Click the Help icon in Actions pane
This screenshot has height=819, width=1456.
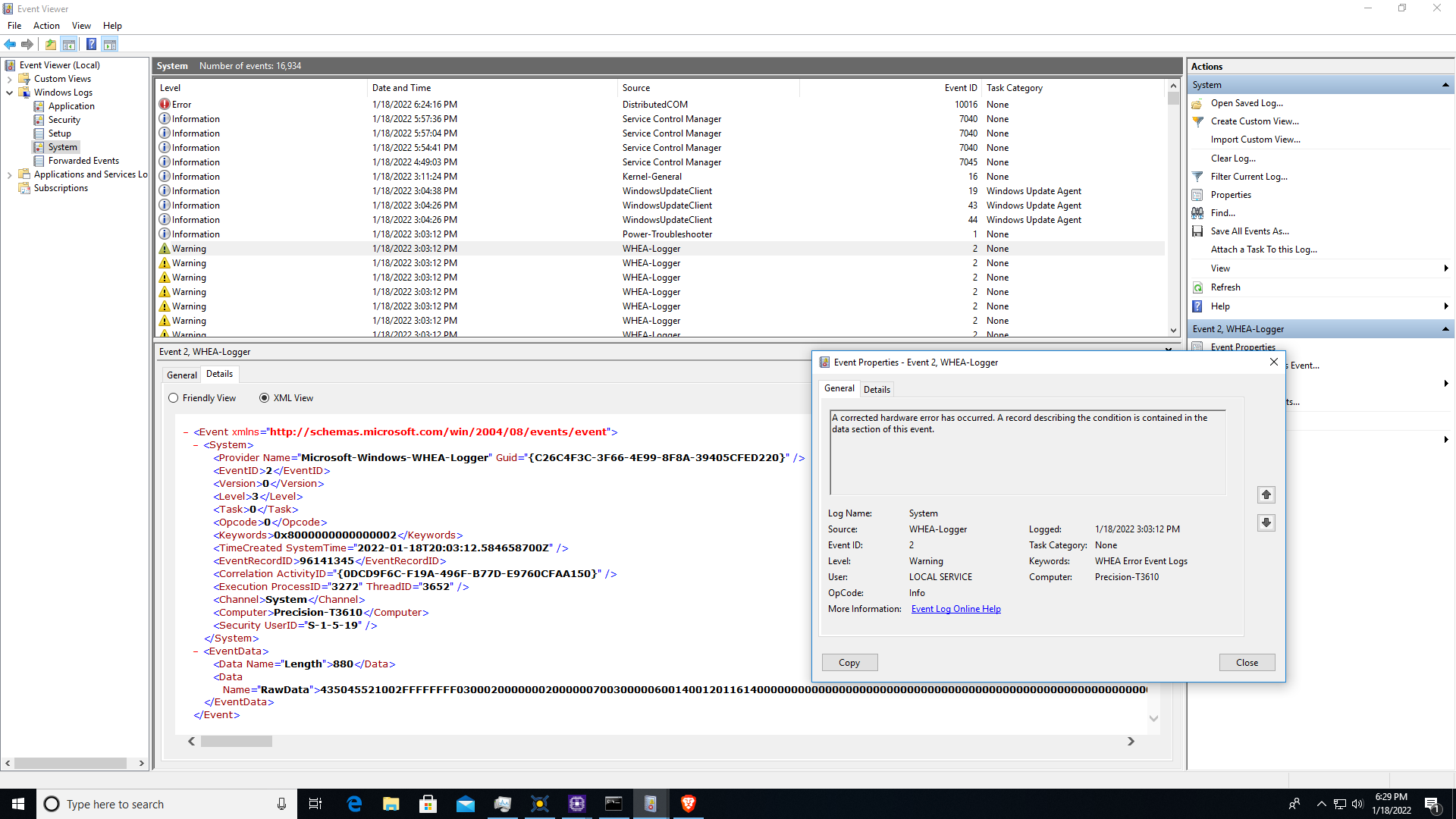[x=1197, y=306]
